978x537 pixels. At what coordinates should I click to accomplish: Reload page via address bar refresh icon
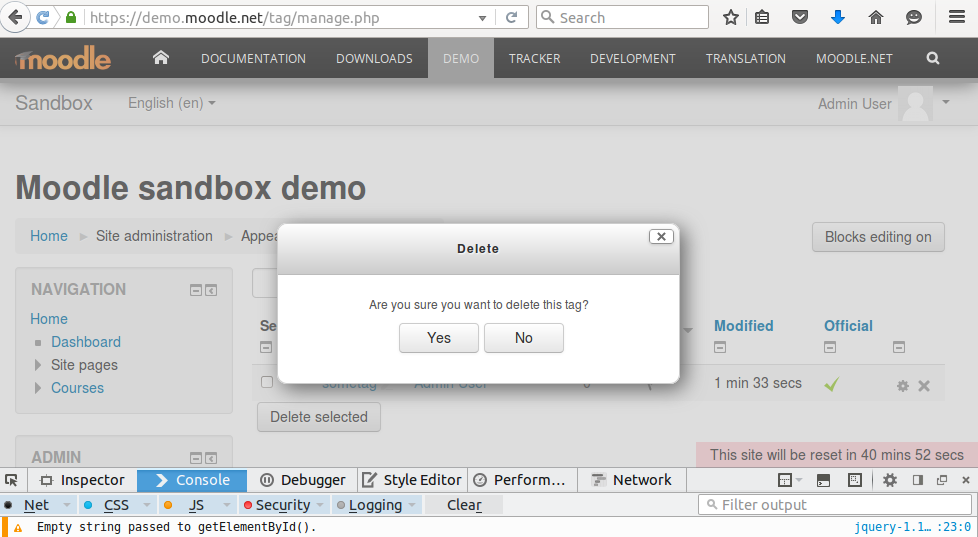pyautogui.click(x=511, y=17)
